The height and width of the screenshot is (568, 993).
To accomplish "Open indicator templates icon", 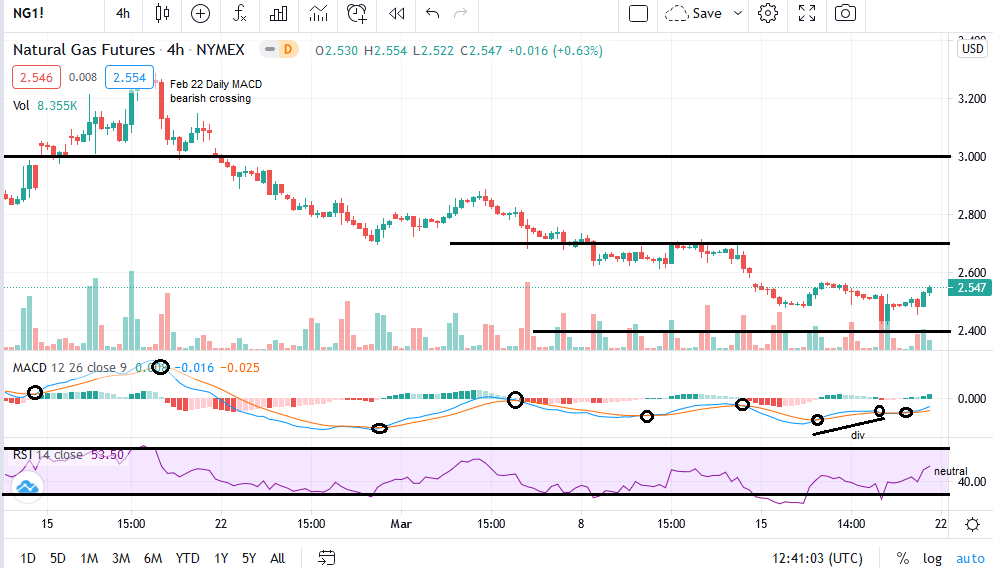I will coord(318,13).
